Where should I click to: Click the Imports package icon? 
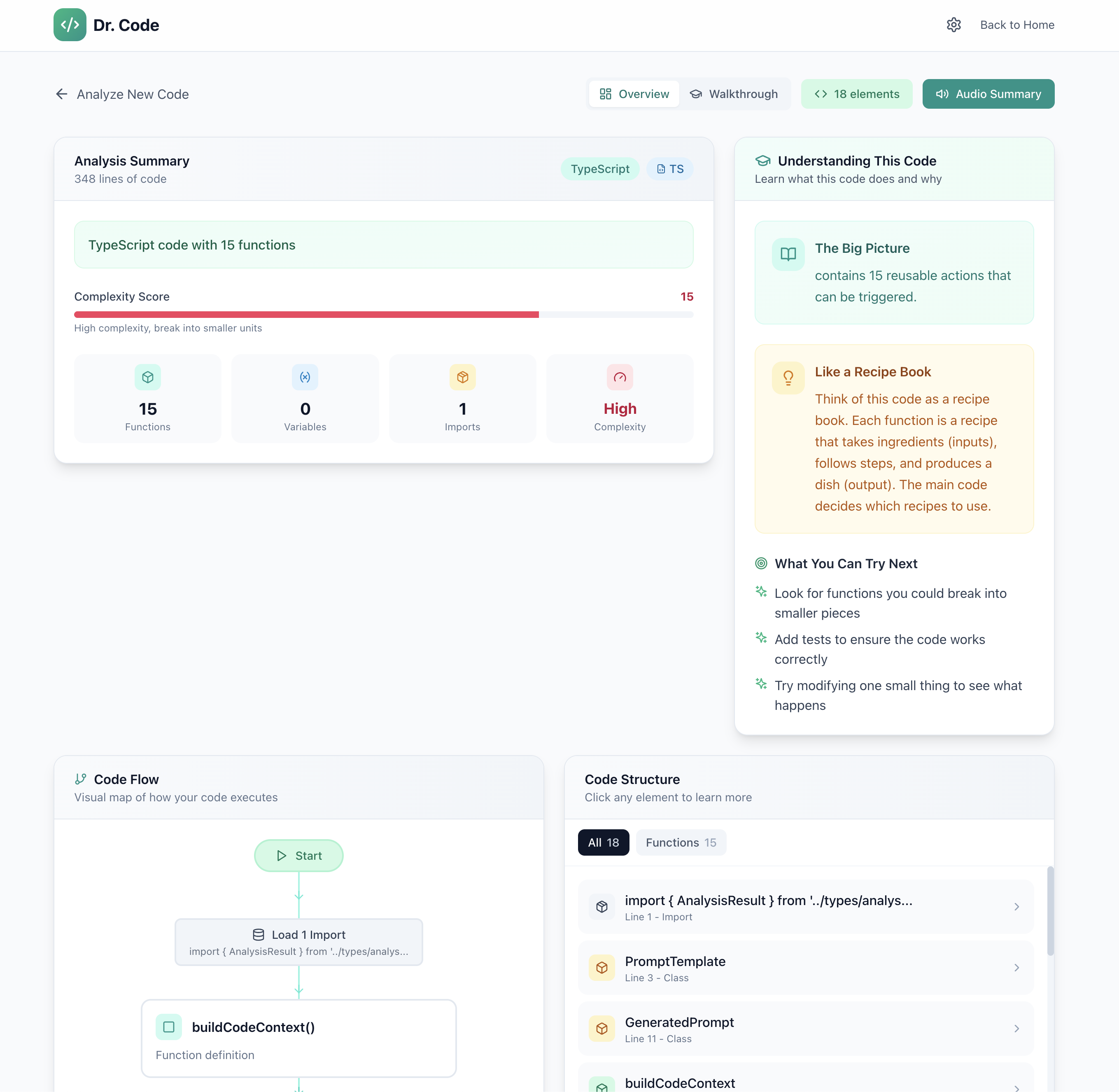pyautogui.click(x=462, y=377)
